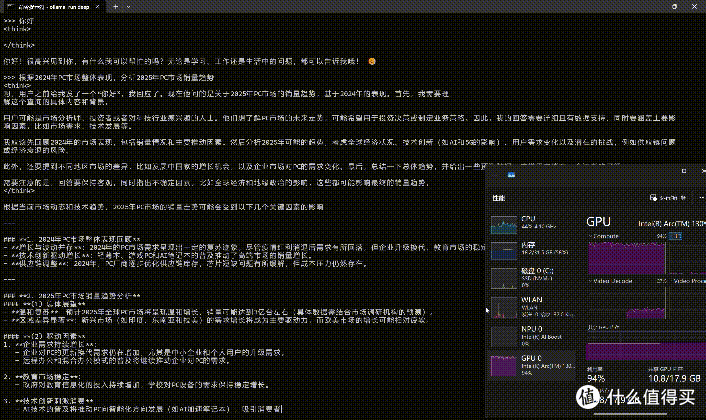
Task: Restore down the terminal window
Action: tap(674, 7)
